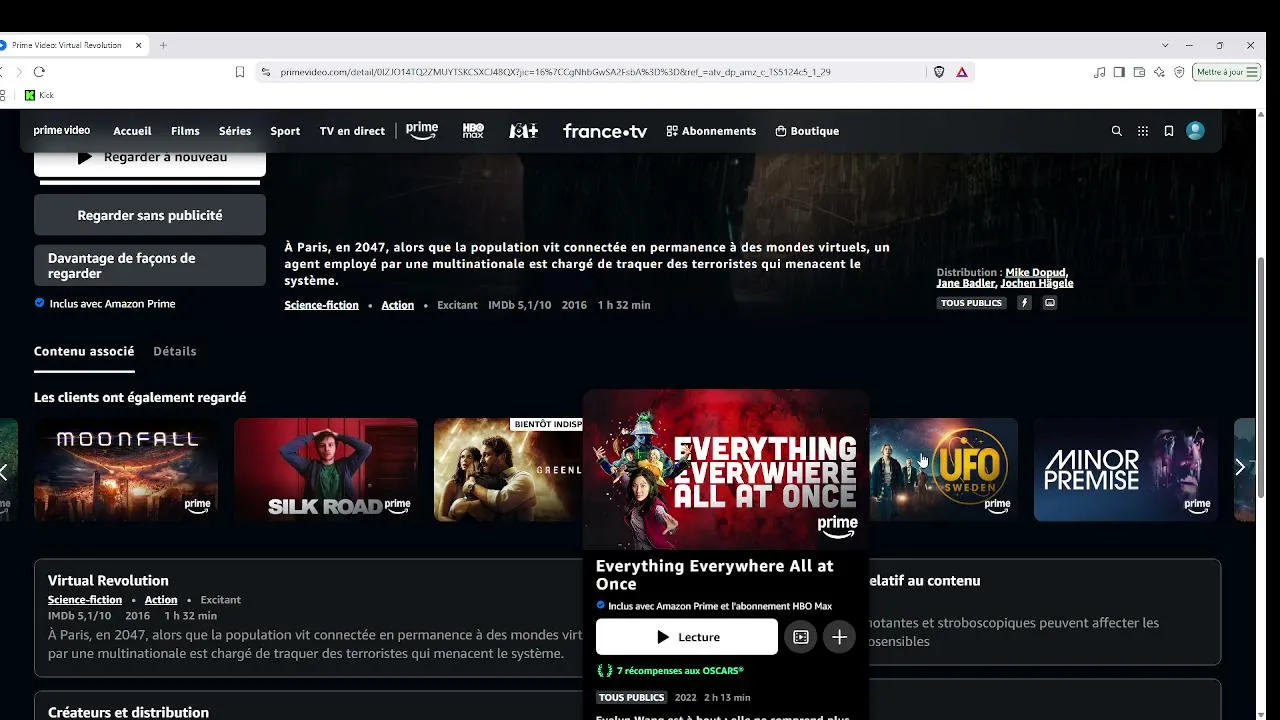This screenshot has height=720, width=1280.
Task: Open the Greenland thumbnail
Action: pyautogui.click(x=508, y=470)
